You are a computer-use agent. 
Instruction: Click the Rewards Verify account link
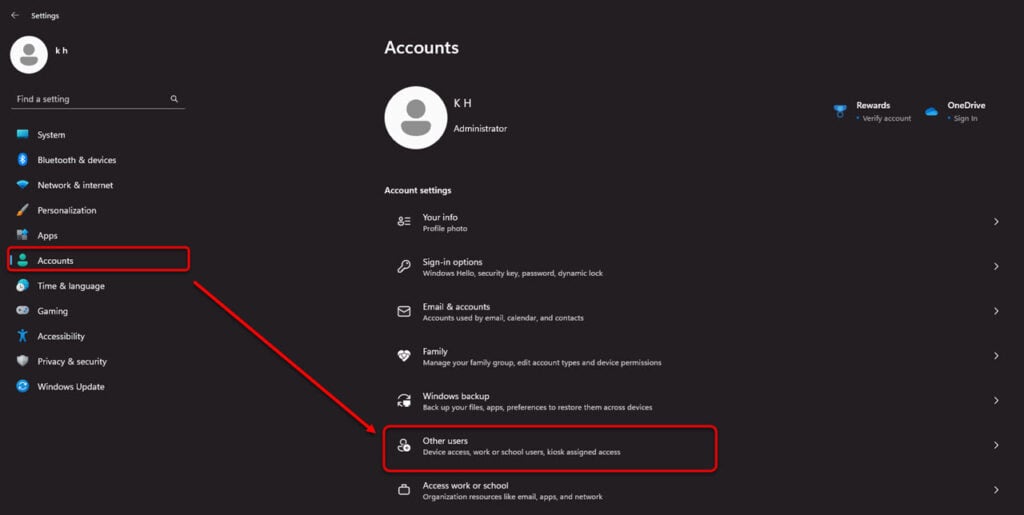tap(886, 119)
